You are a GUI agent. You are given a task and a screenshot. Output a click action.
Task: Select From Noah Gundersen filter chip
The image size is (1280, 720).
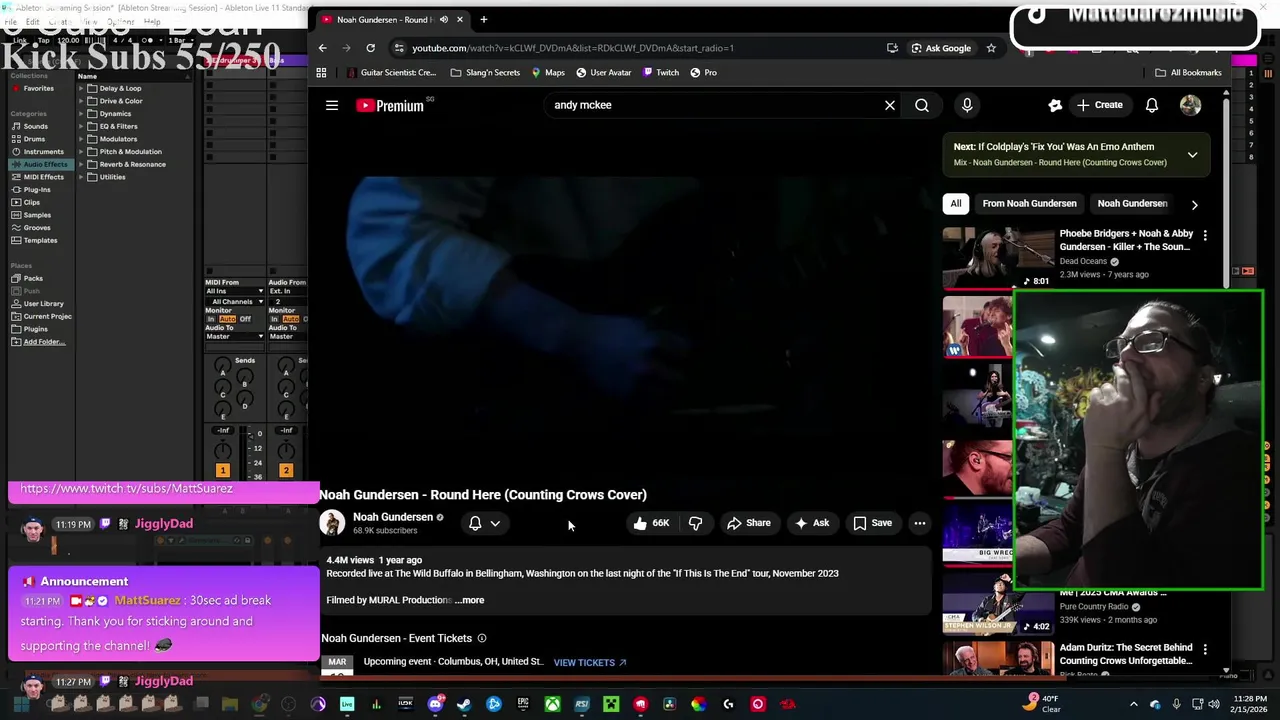[1029, 203]
